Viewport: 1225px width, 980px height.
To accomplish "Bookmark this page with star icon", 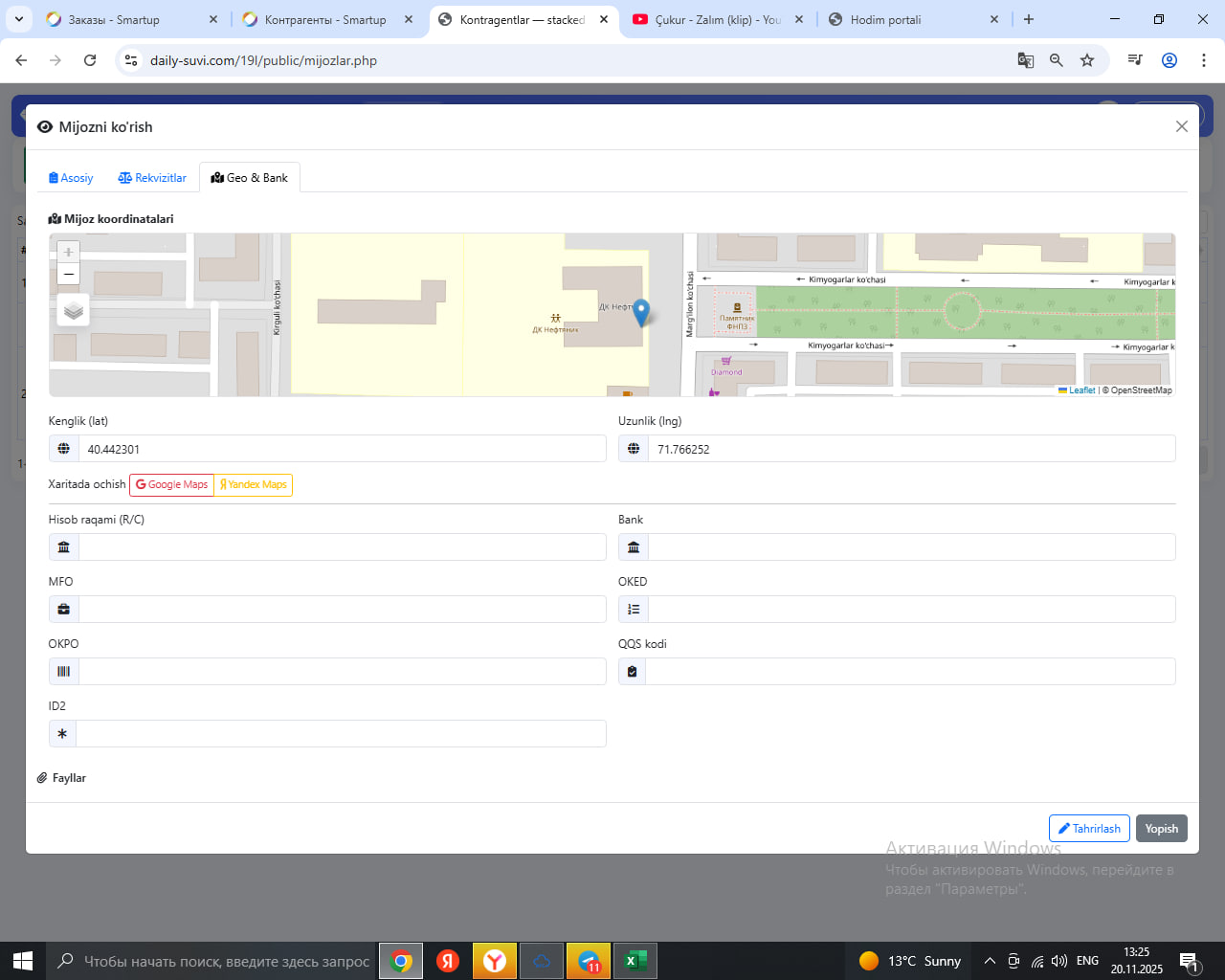I will (1087, 60).
